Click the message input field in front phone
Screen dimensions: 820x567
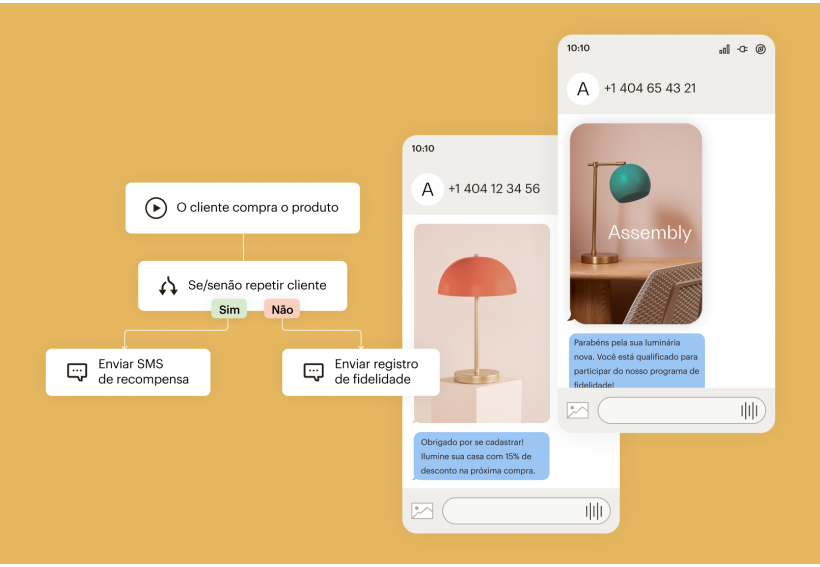click(682, 411)
